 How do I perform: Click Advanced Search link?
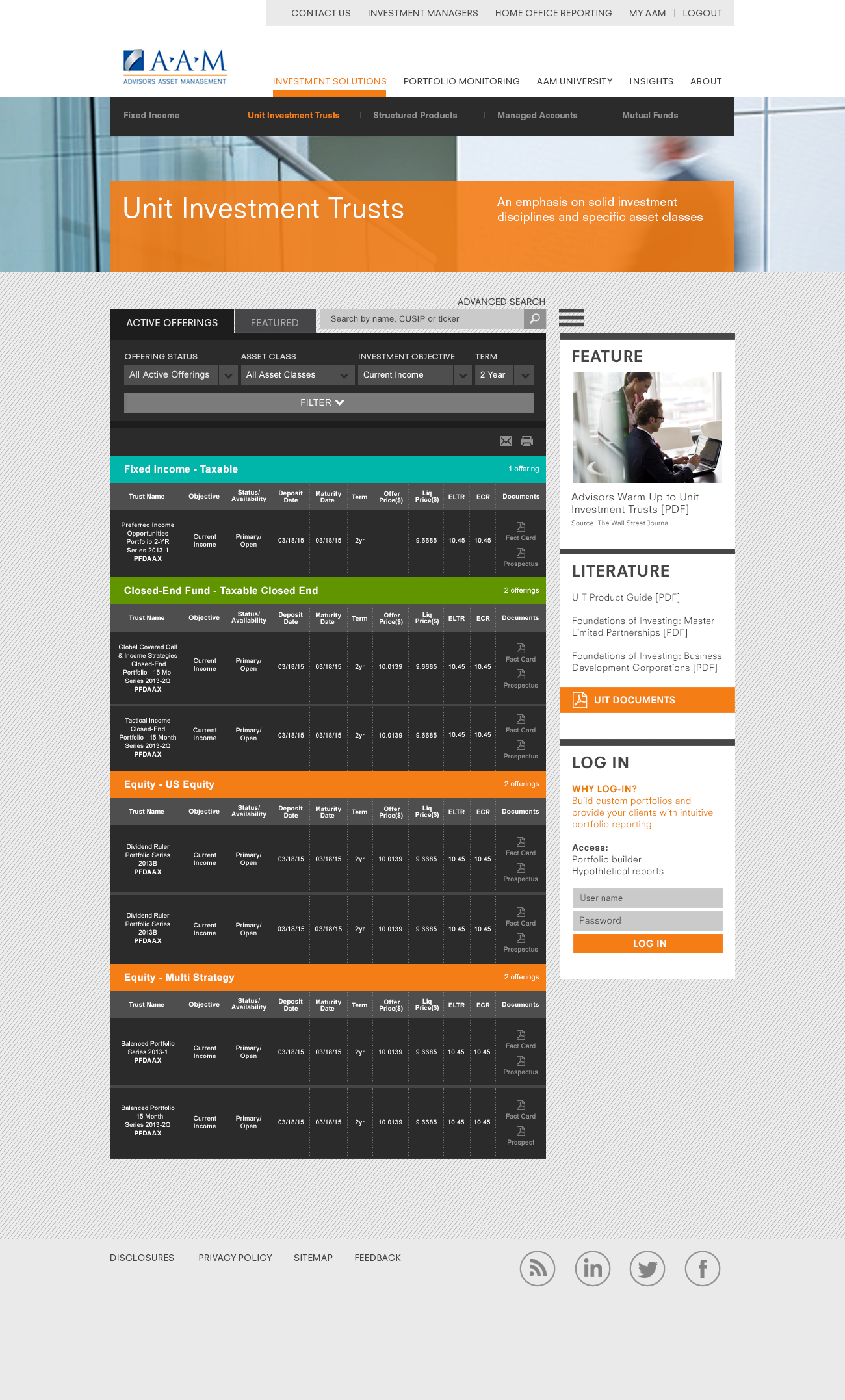pos(501,302)
